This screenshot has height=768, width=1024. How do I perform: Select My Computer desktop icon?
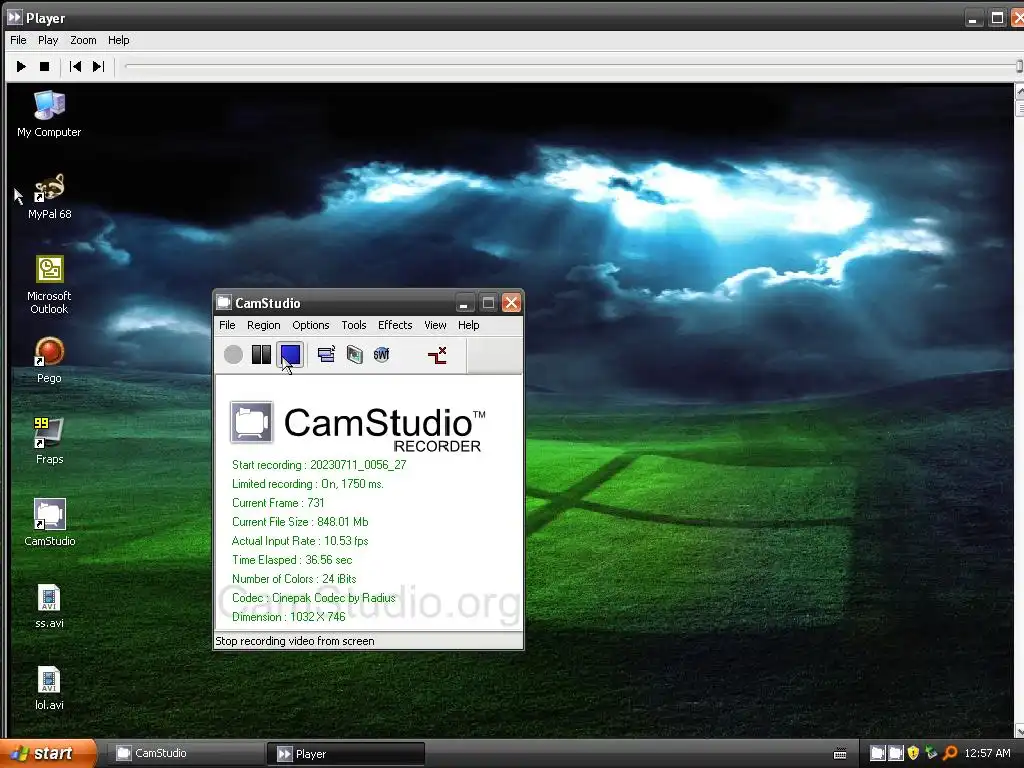pyautogui.click(x=49, y=114)
